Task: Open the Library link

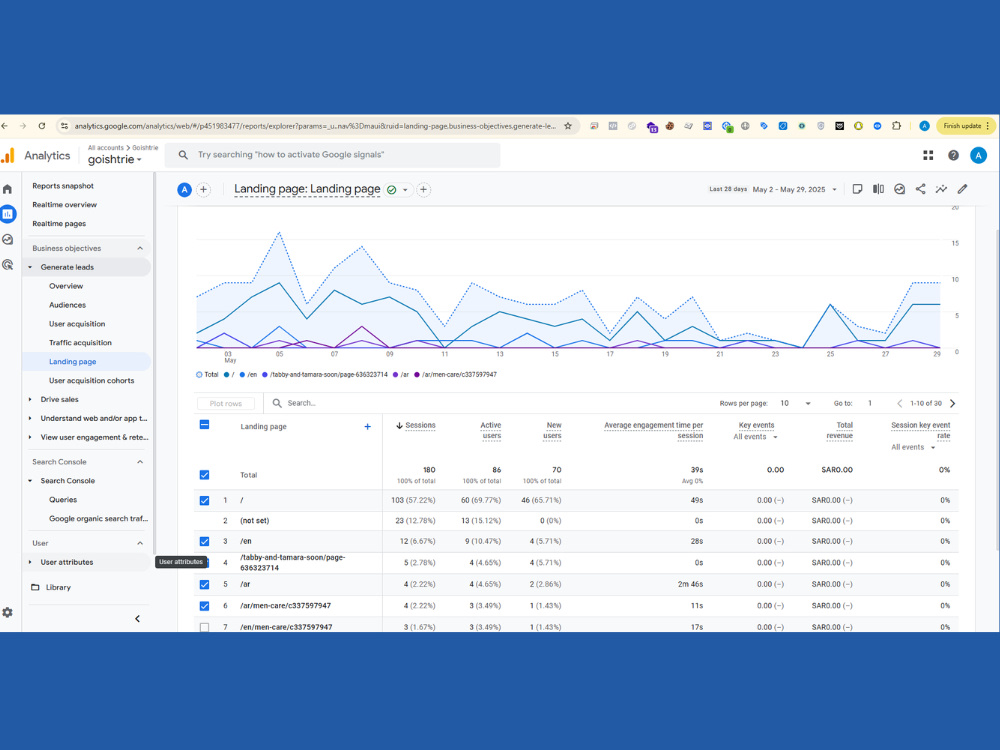Action: pos(58,587)
